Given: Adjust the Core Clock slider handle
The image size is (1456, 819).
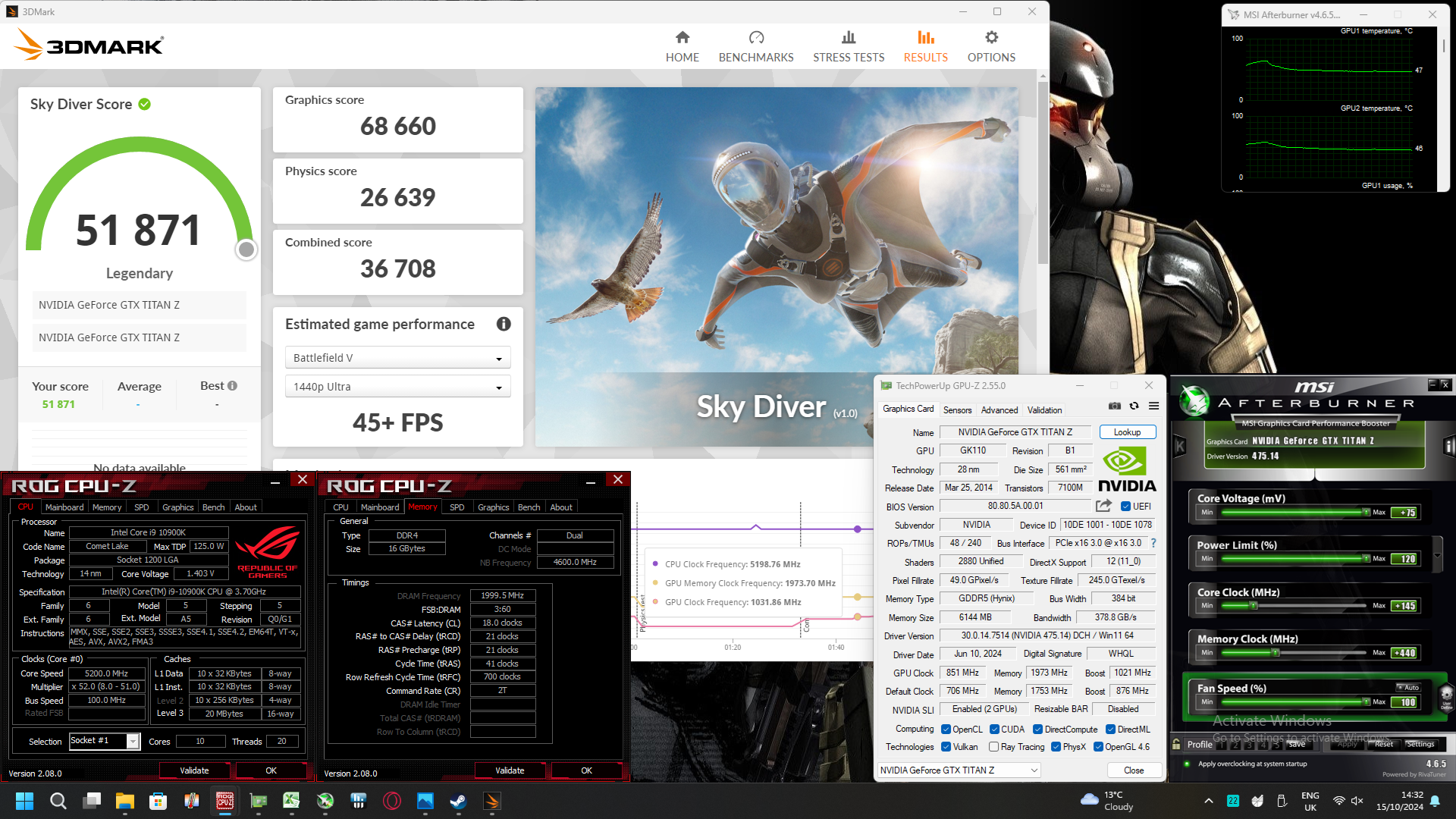Looking at the screenshot, I should pyautogui.click(x=1254, y=606).
